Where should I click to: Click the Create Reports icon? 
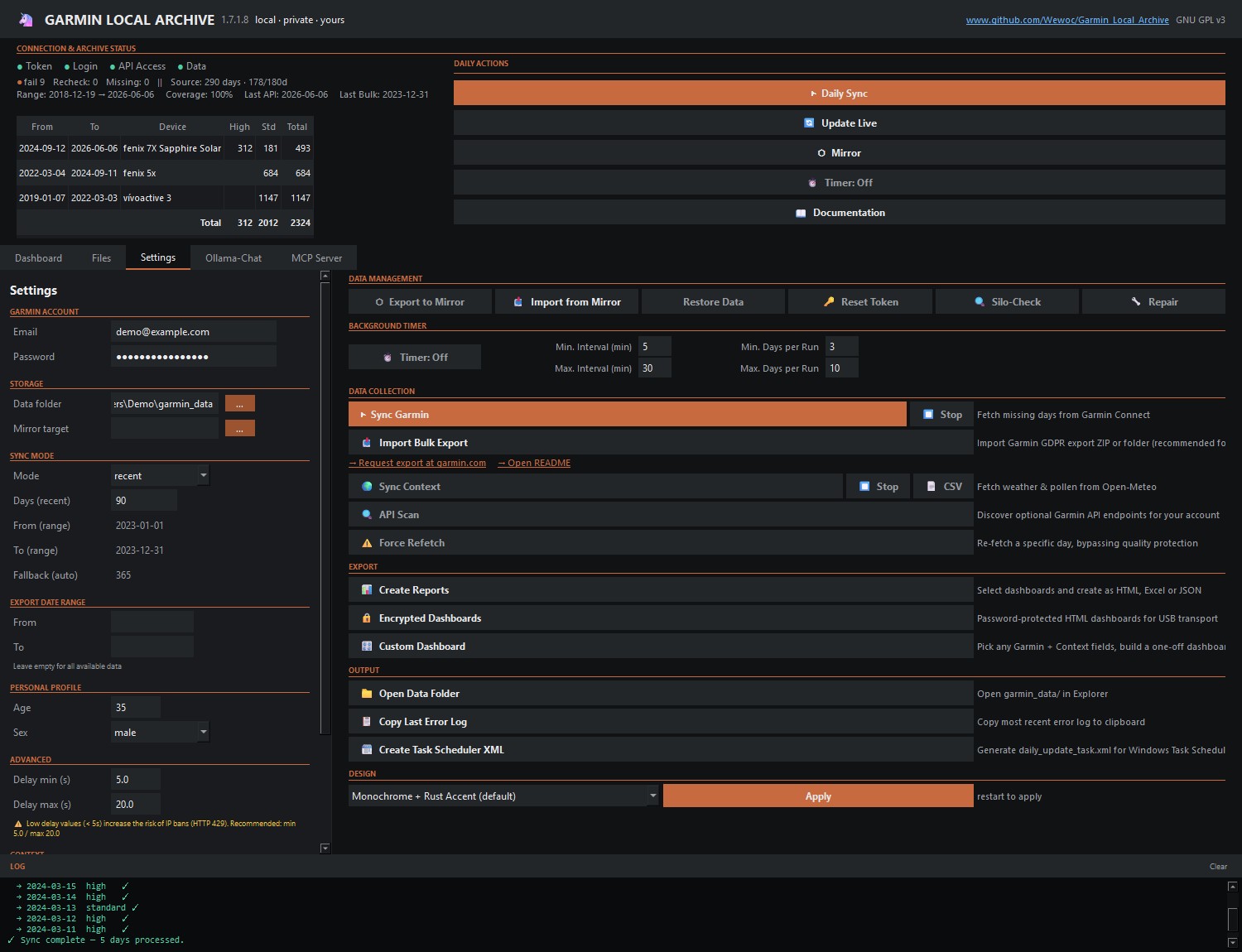(367, 589)
